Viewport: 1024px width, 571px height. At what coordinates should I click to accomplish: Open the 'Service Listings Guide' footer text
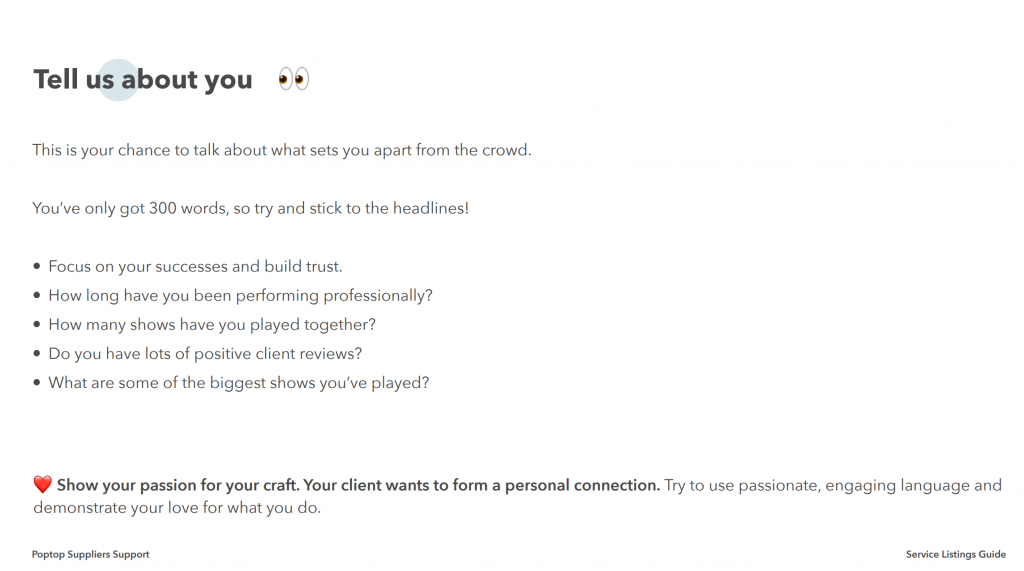955,554
